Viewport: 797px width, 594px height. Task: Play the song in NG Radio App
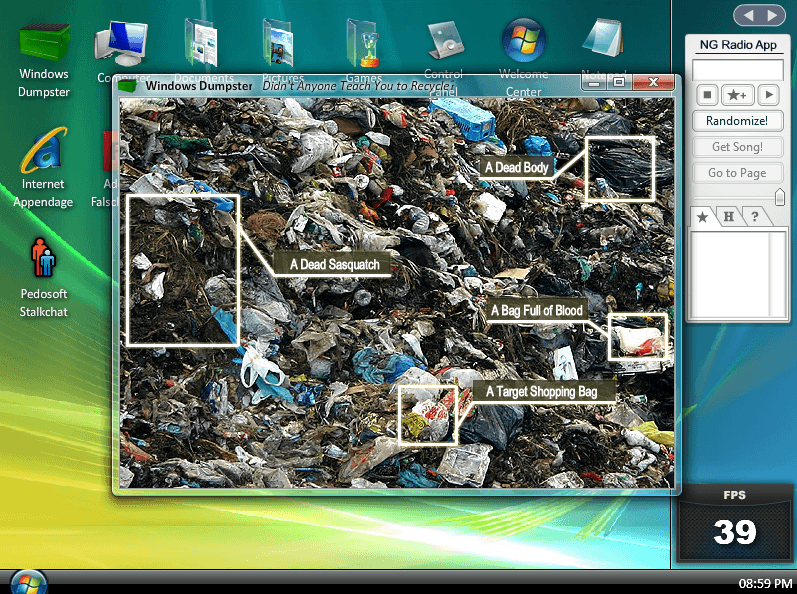click(x=769, y=95)
